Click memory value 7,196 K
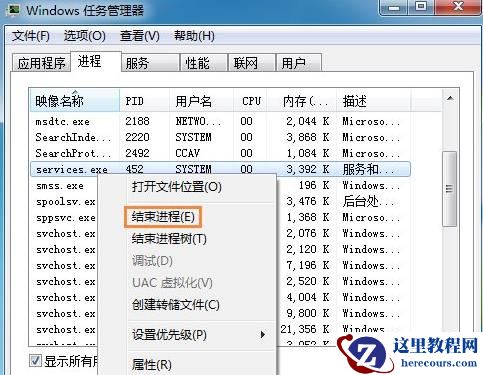Viewport: 483px width, 375px height. pyautogui.click(x=308, y=265)
